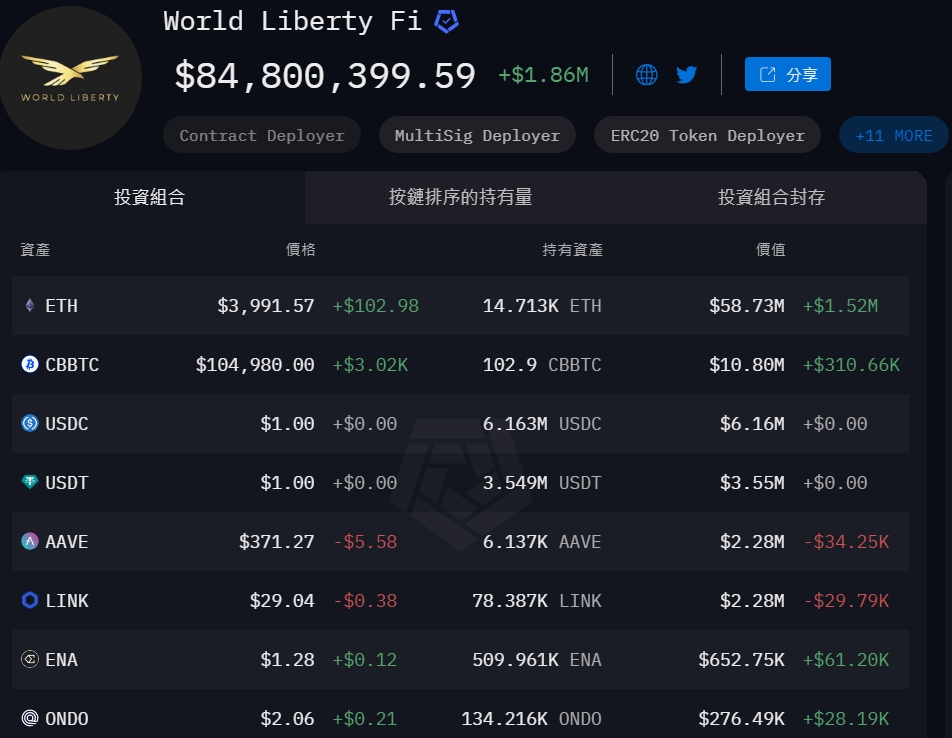Click the CBBTC token icon
This screenshot has height=738, width=952.
[30, 364]
